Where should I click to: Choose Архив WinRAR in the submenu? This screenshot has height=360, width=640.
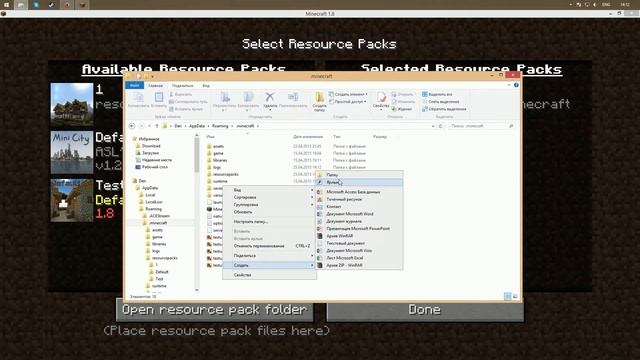click(360, 236)
